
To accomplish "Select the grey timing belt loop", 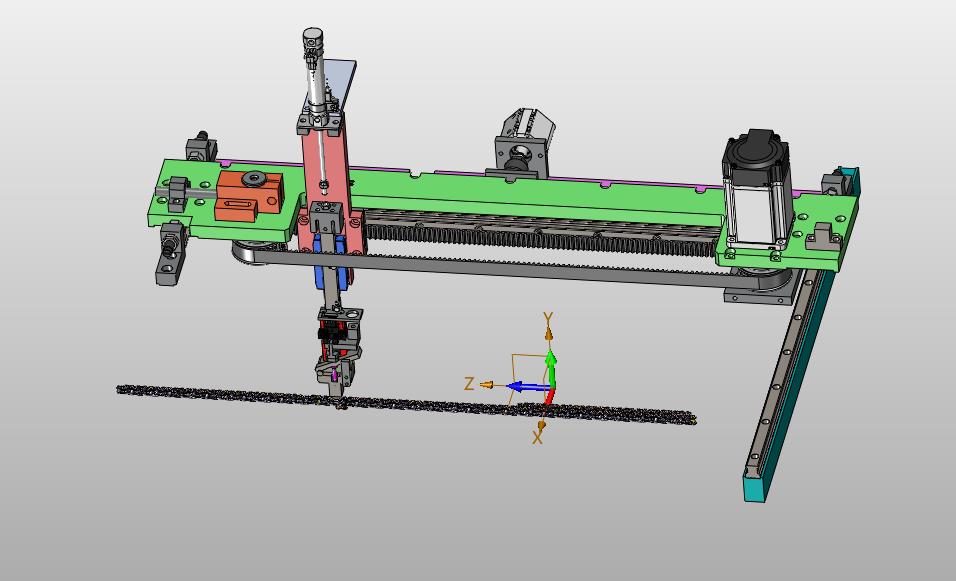I will (x=512, y=268).
